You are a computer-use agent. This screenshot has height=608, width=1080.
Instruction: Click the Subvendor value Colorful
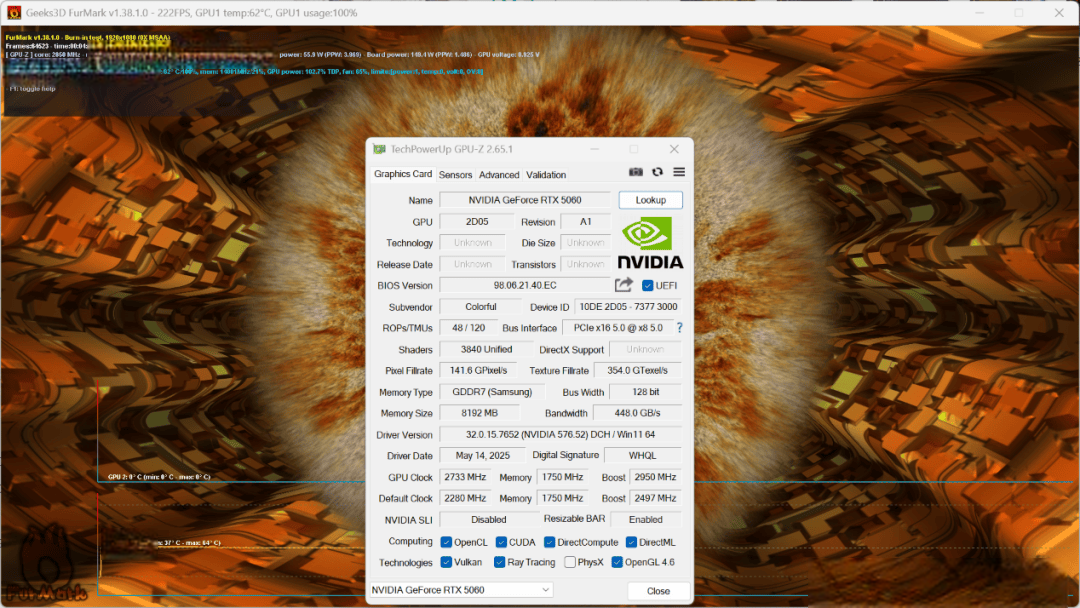(x=480, y=307)
